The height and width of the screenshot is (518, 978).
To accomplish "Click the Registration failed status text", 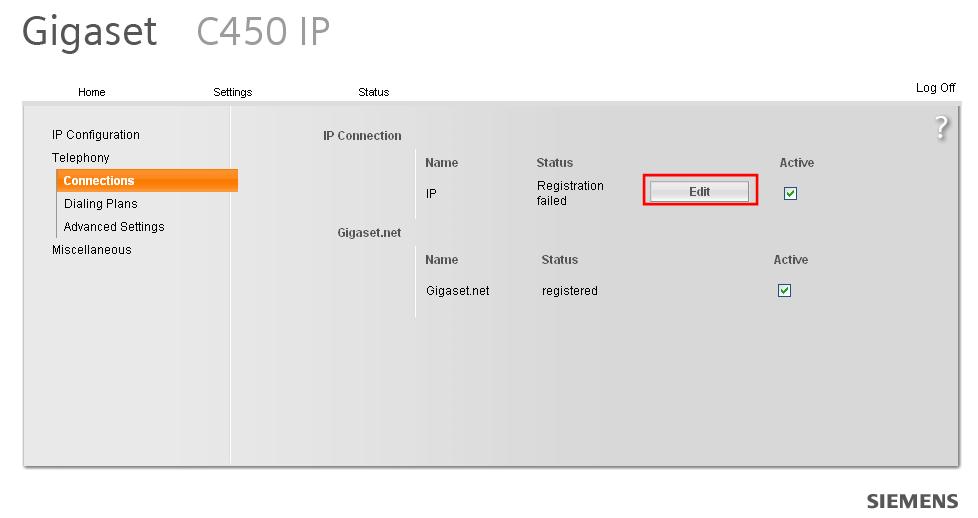I will click(570, 193).
